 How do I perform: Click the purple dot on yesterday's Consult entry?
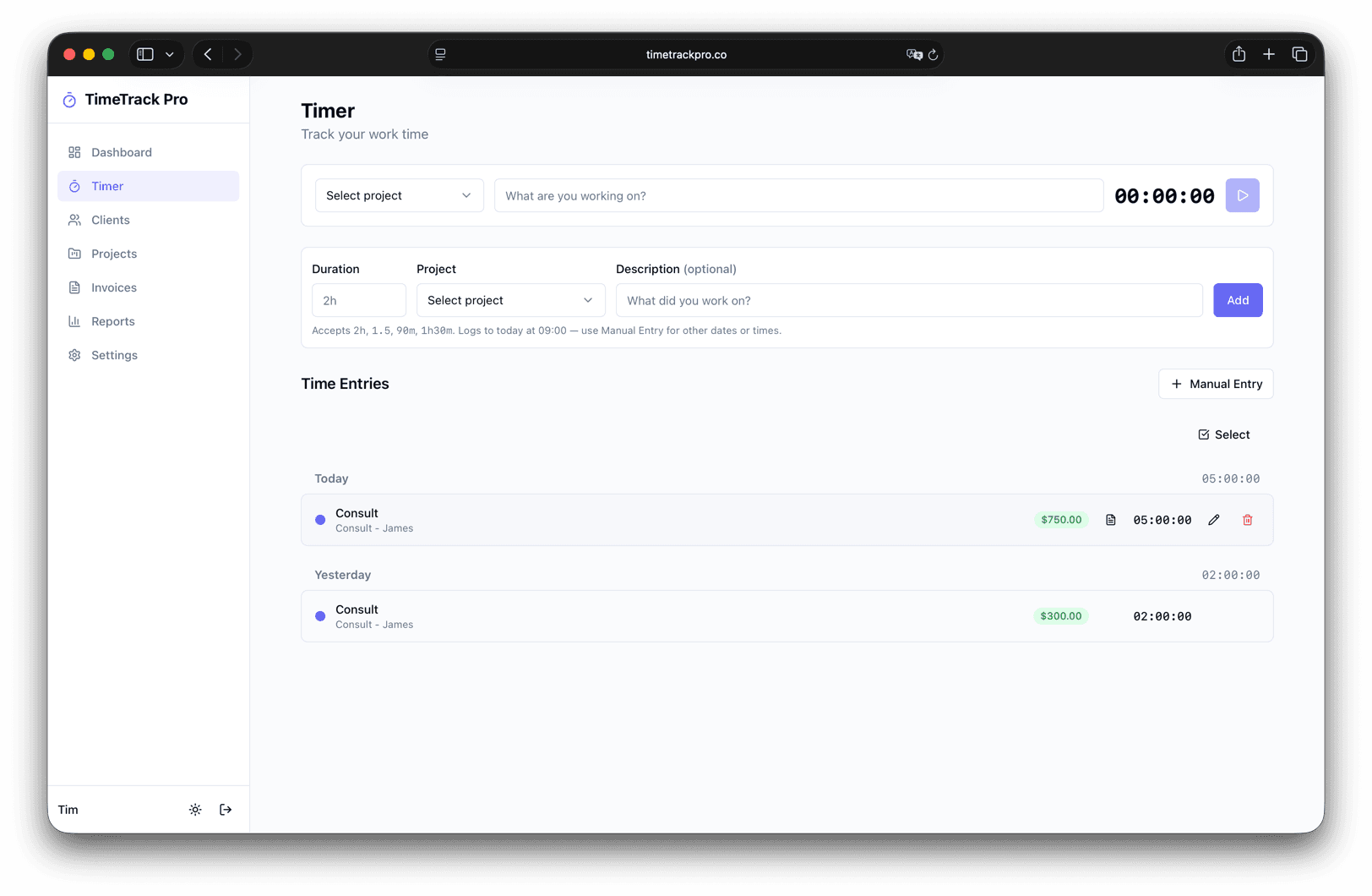(320, 616)
